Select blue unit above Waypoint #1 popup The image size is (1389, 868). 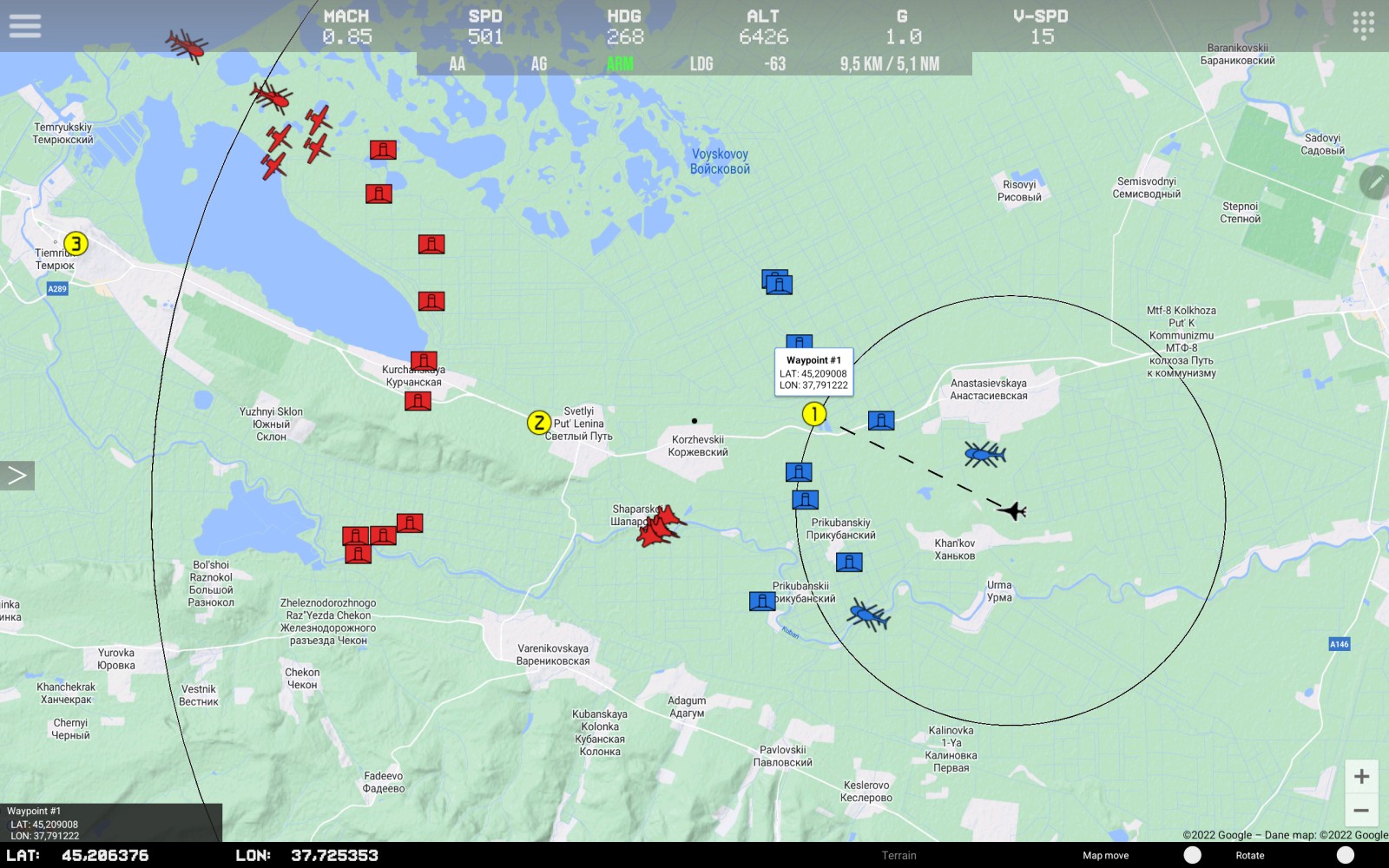click(x=800, y=342)
